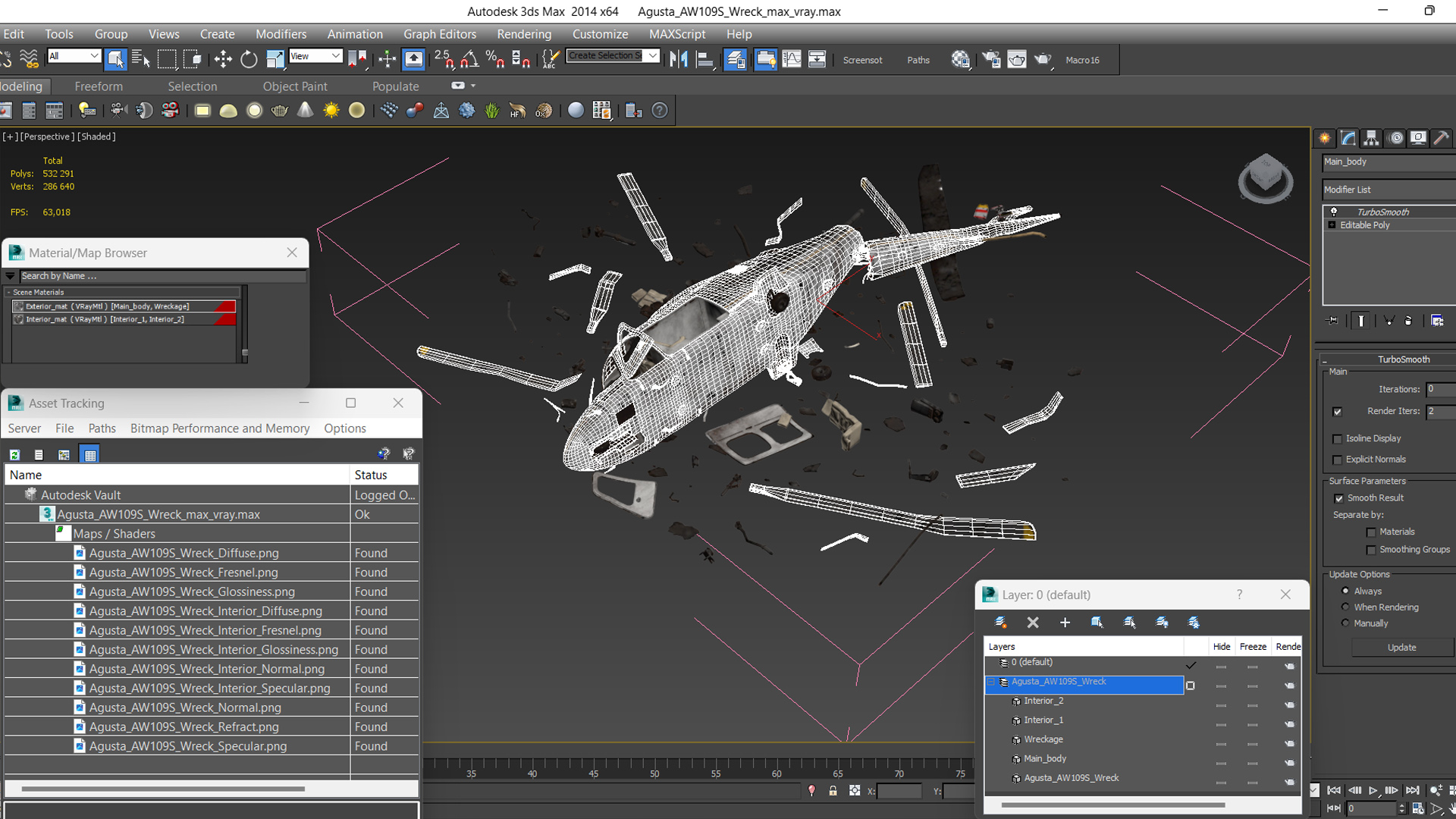The image size is (1456, 819).
Task: Enable Explicit Normals checkbox
Action: point(1337,460)
